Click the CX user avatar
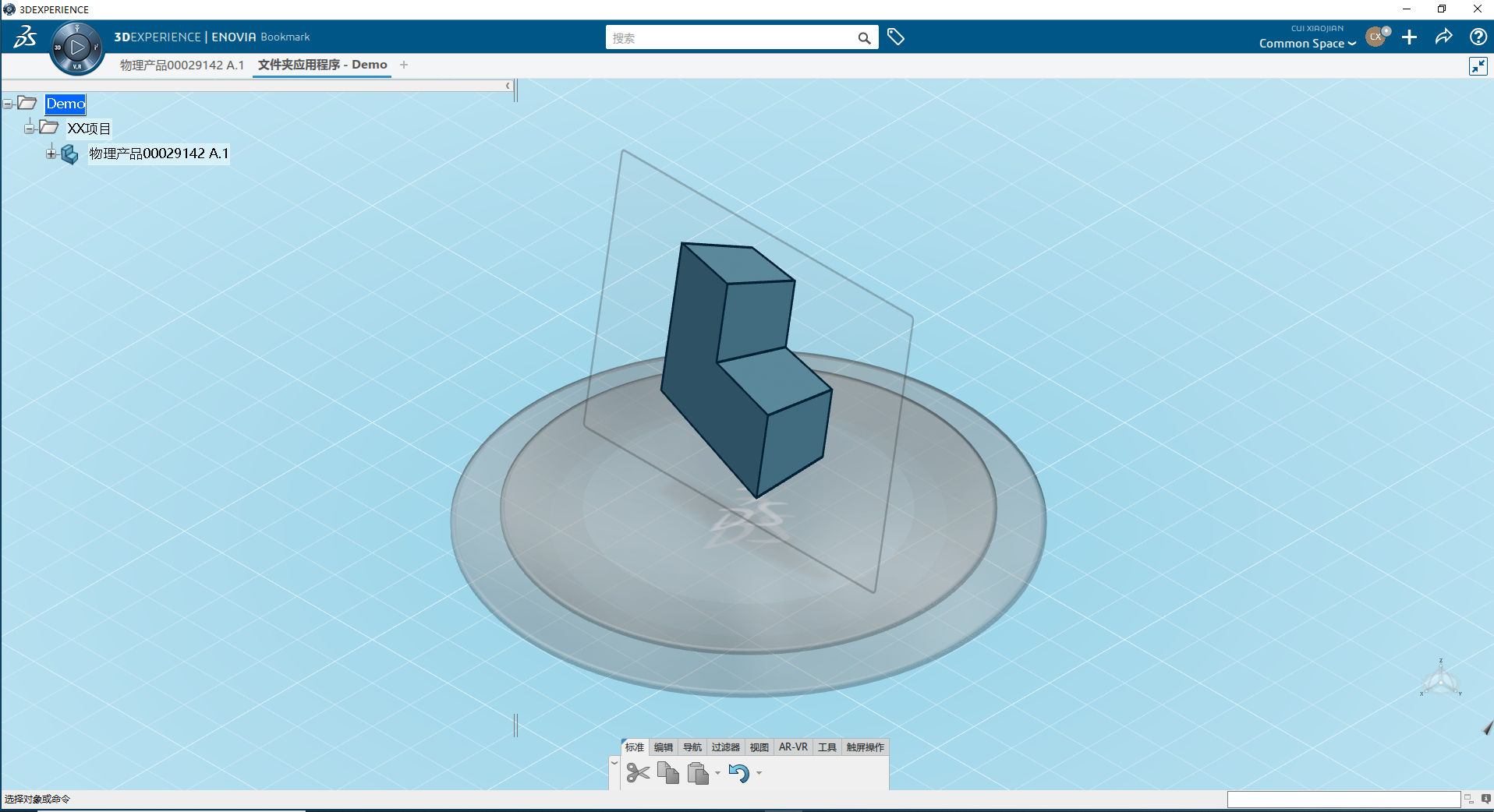The width and height of the screenshot is (1494, 812). point(1375,37)
